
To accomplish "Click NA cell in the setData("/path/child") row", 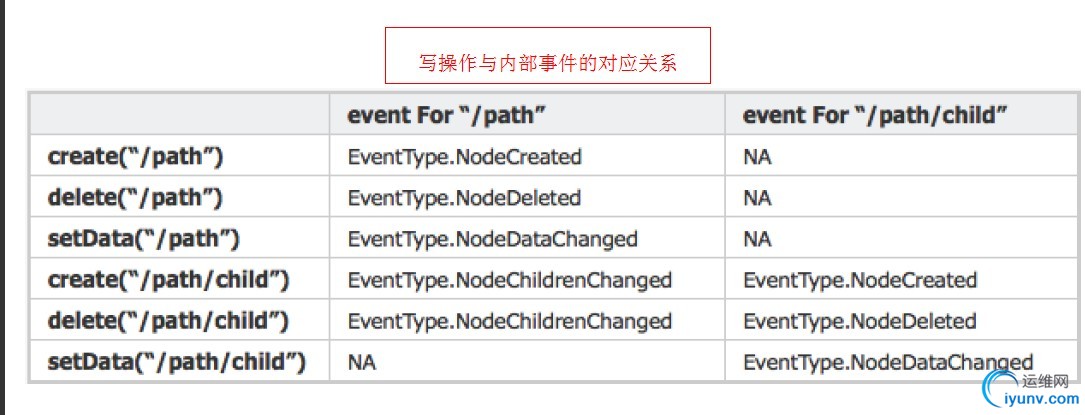I will click(x=362, y=362).
